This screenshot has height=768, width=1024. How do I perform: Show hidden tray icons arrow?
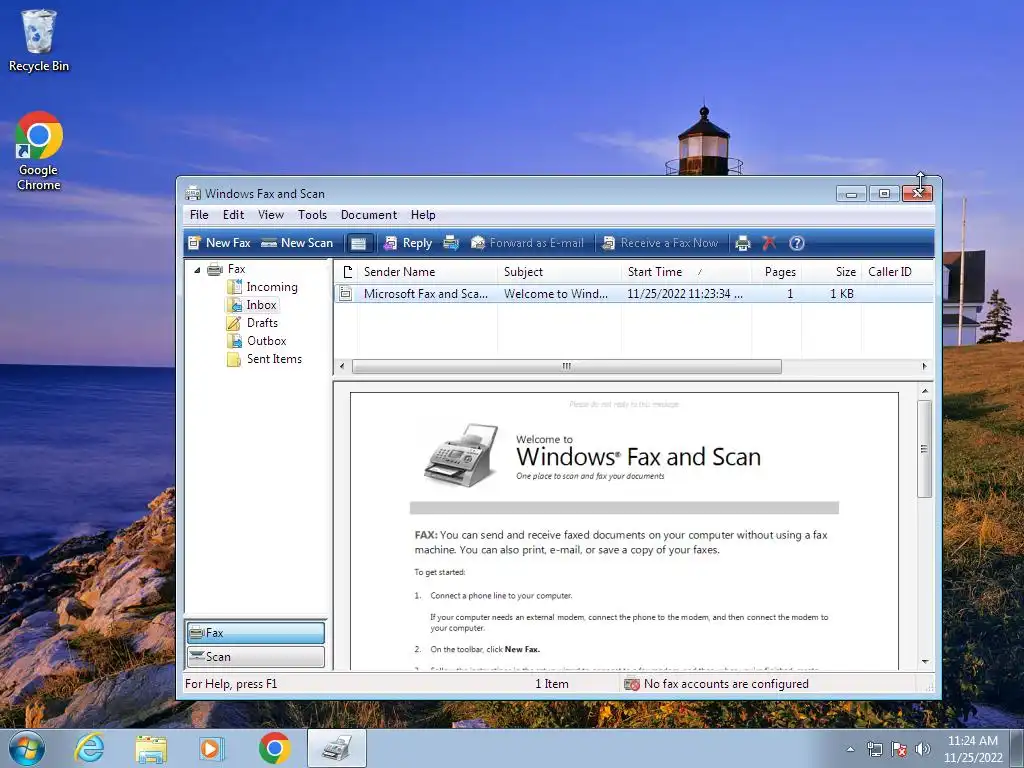850,749
